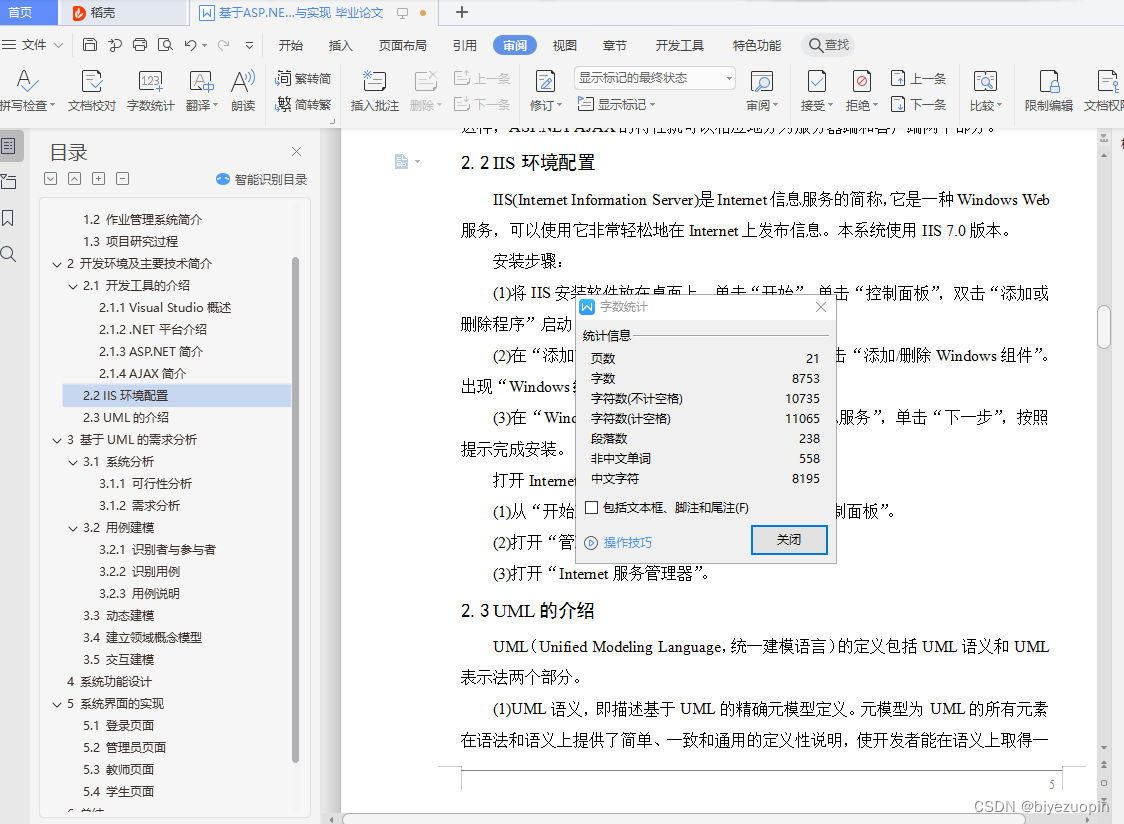Image resolution: width=1124 pixels, height=824 pixels.
Task: Click the outline panel vertical scrollbar
Action: [295, 509]
